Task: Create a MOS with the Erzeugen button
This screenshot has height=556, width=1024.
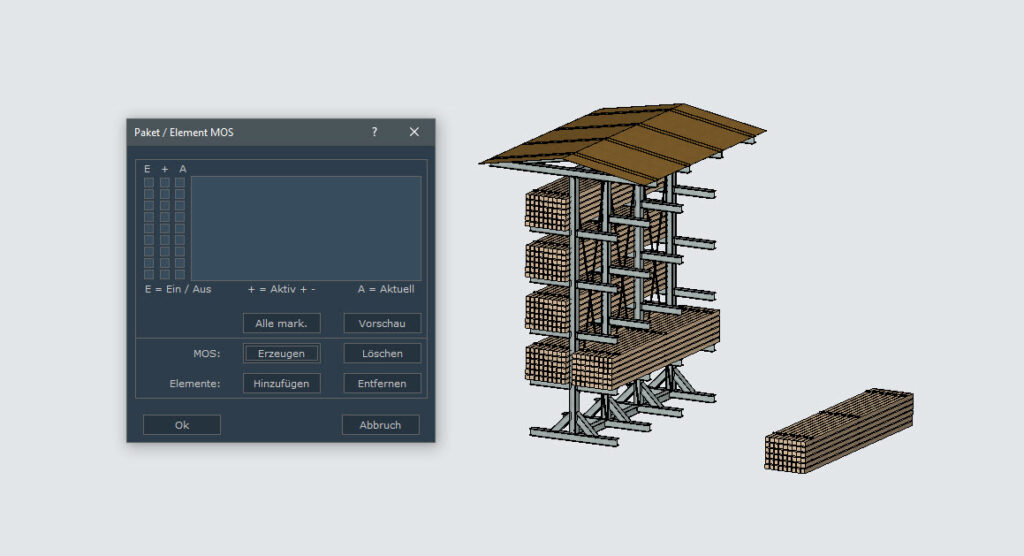Action: [x=281, y=353]
